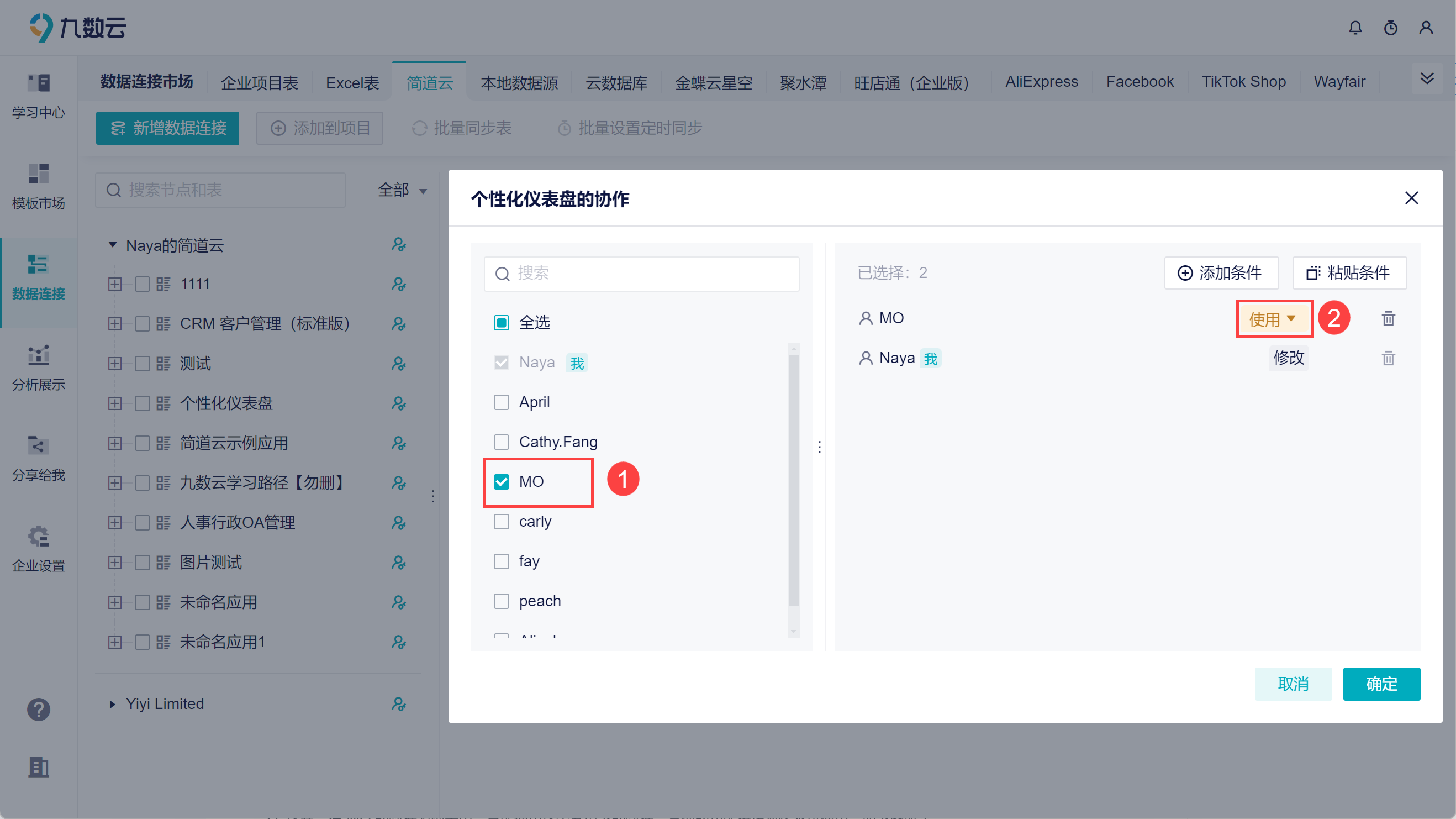Open 模板市场 in the sidebar
Viewport: 1456px width, 819px height.
click(39, 186)
